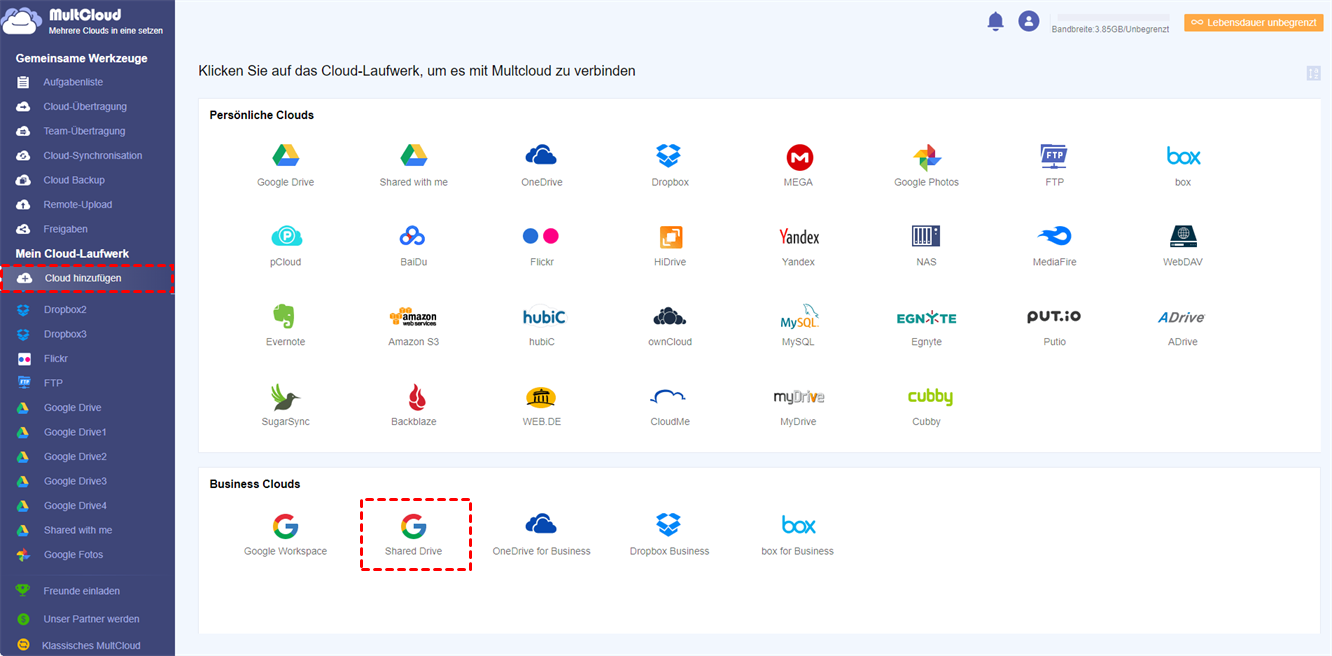The image size is (1332, 656).
Task: Open the FTP drive in sidebar
Action: [53, 383]
